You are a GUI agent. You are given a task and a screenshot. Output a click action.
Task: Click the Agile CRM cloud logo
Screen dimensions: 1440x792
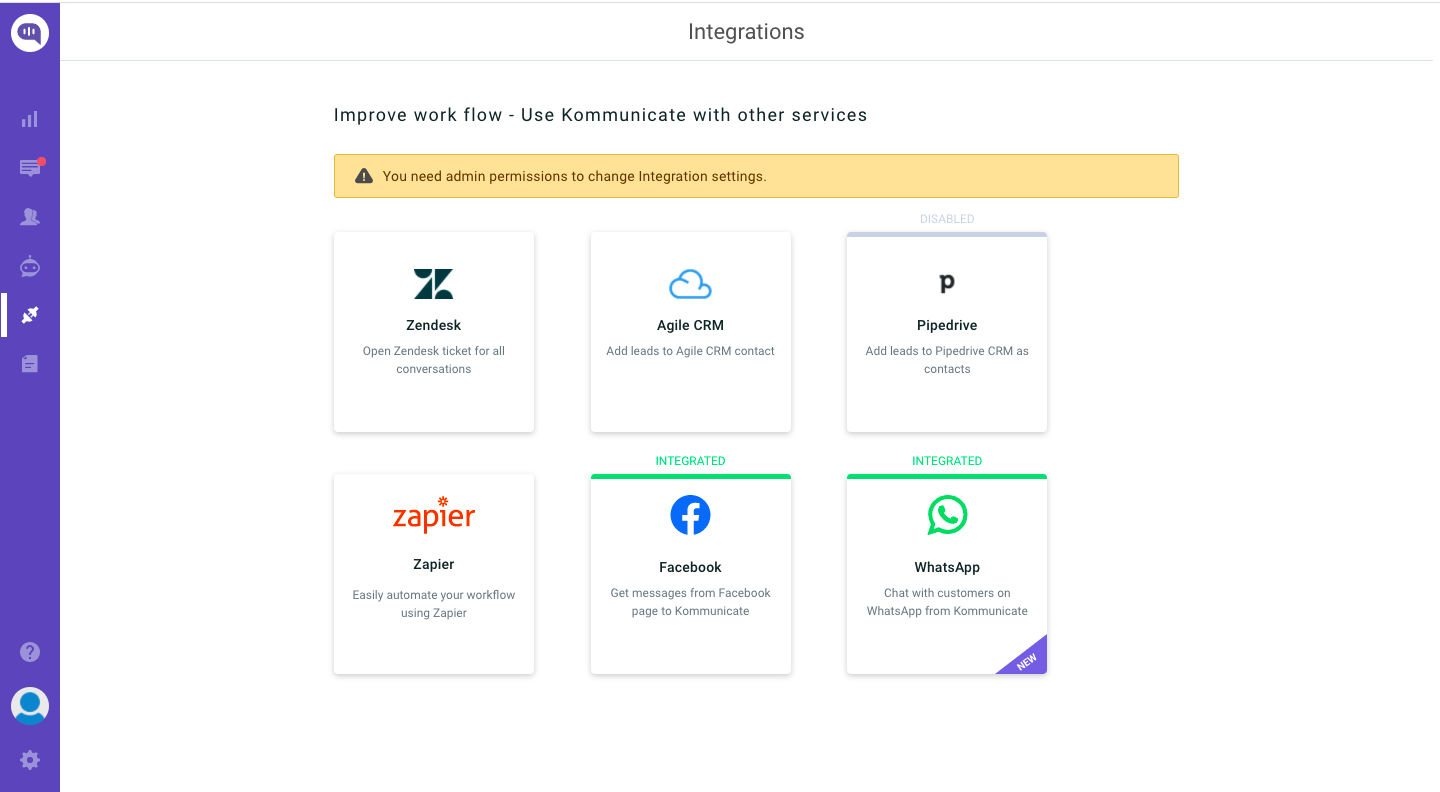690,285
